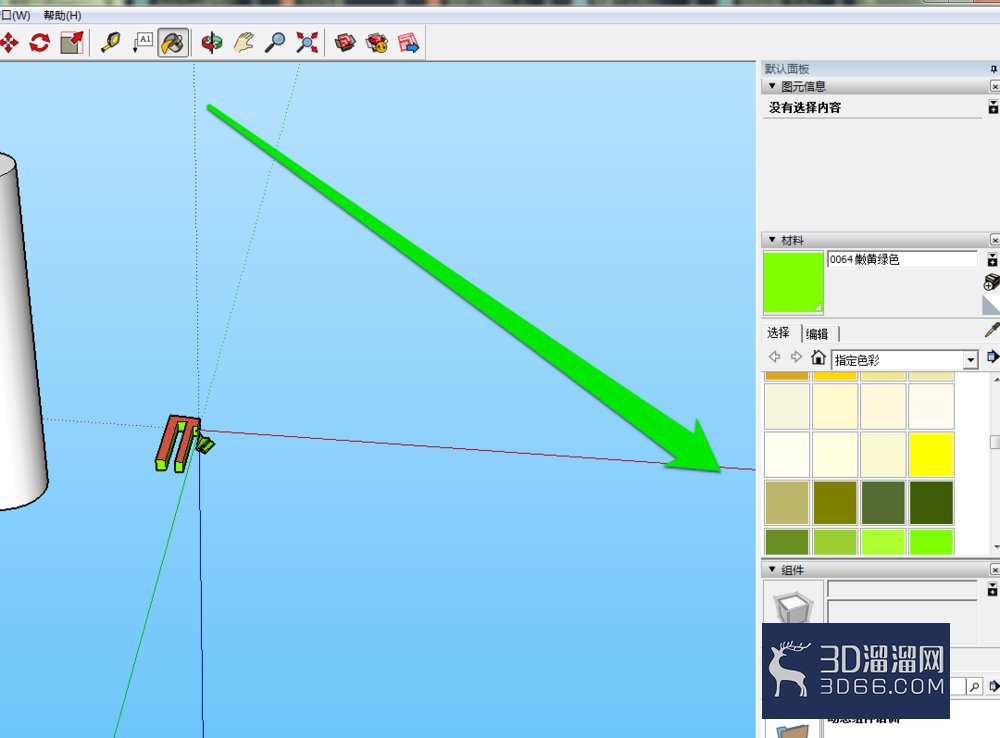The image size is (1000, 738).
Task: Select the Zoom magnifier tool
Action: (276, 43)
